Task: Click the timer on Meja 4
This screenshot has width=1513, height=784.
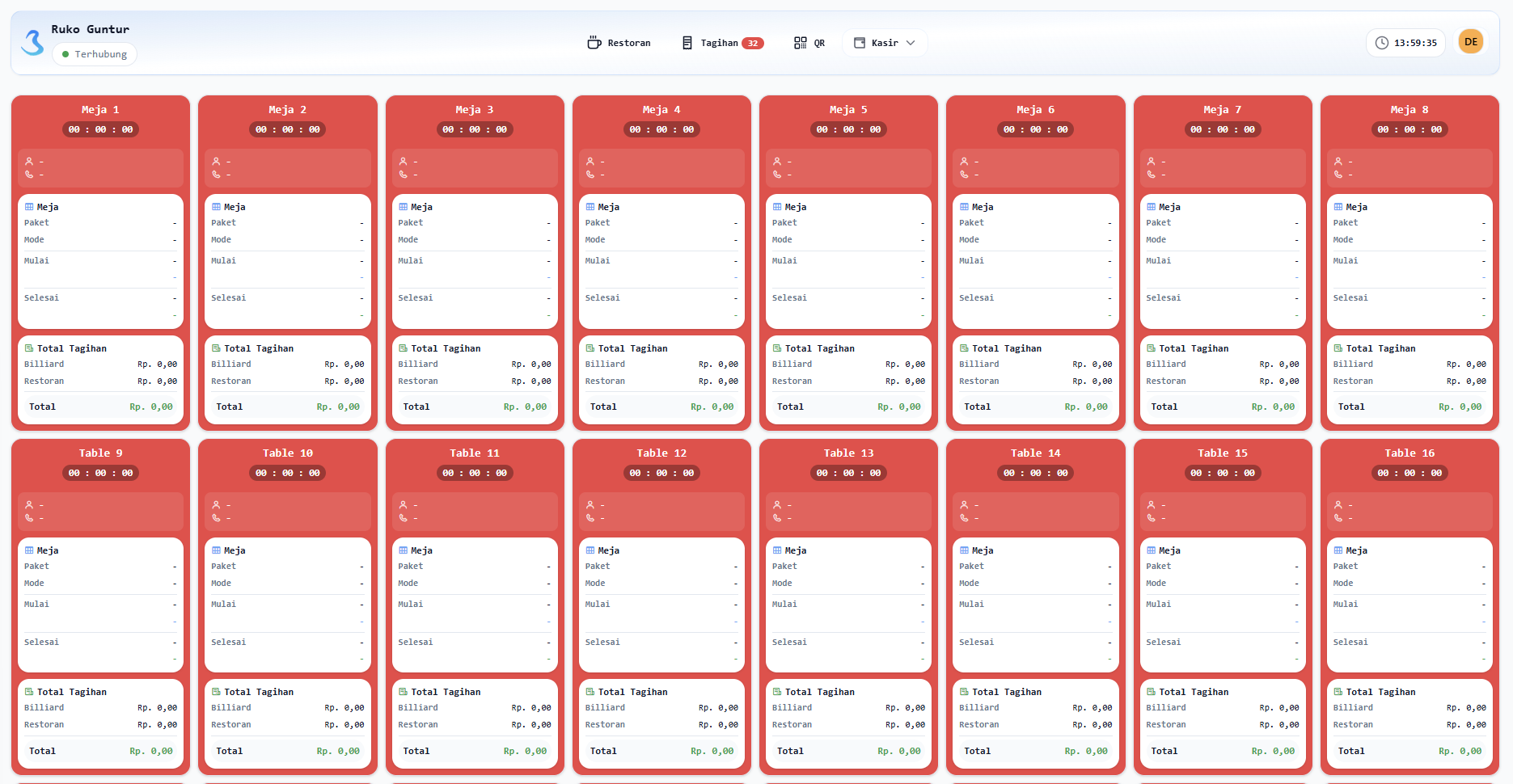Action: [661, 129]
